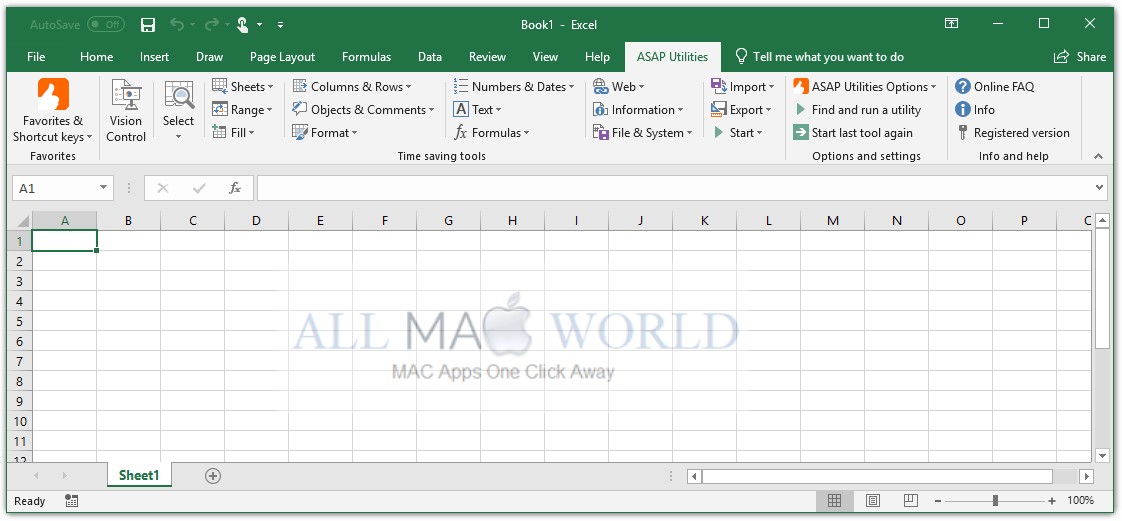Click the Registered version key icon
The width and height of the screenshot is (1122, 521).
(962, 132)
